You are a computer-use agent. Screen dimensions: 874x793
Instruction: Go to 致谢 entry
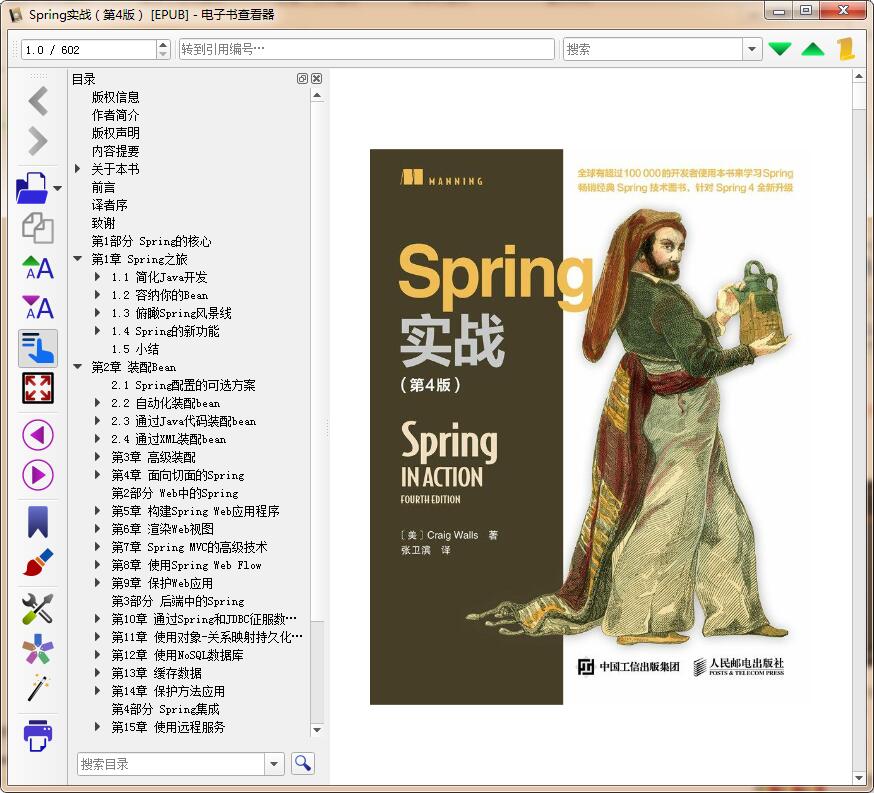click(x=103, y=223)
